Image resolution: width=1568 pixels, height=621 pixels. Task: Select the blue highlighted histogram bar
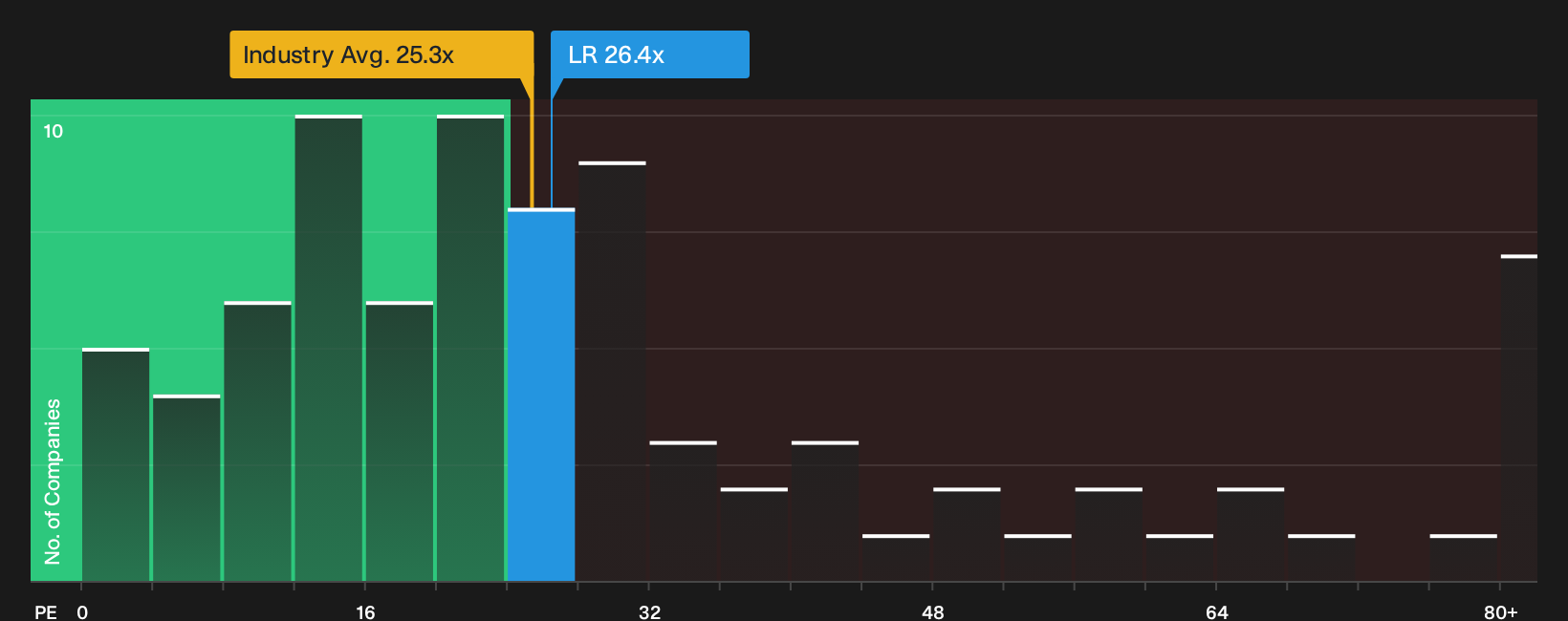[x=541, y=395]
